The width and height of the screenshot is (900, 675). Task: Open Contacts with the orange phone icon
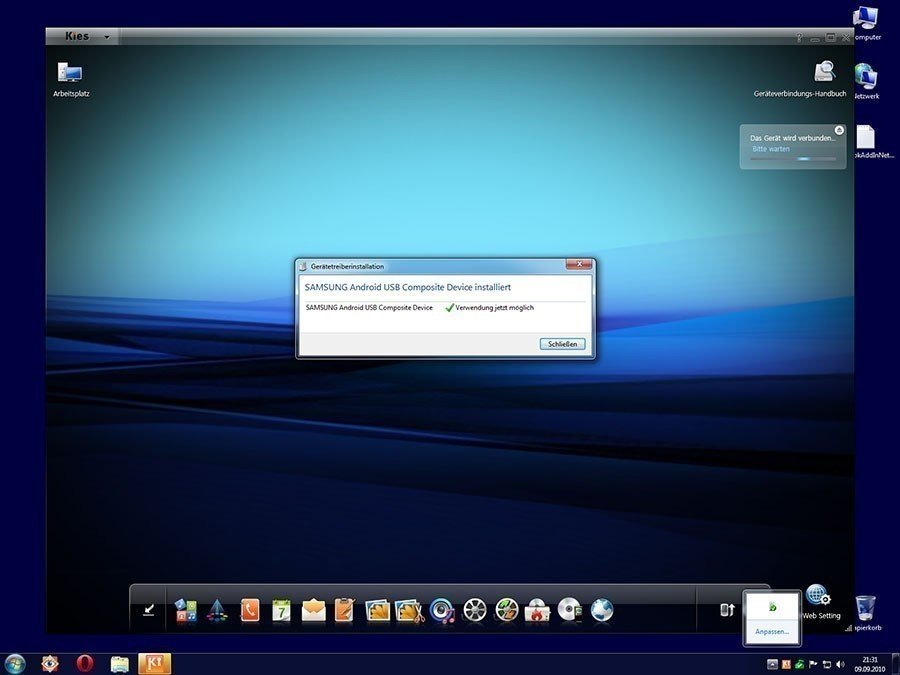click(250, 611)
